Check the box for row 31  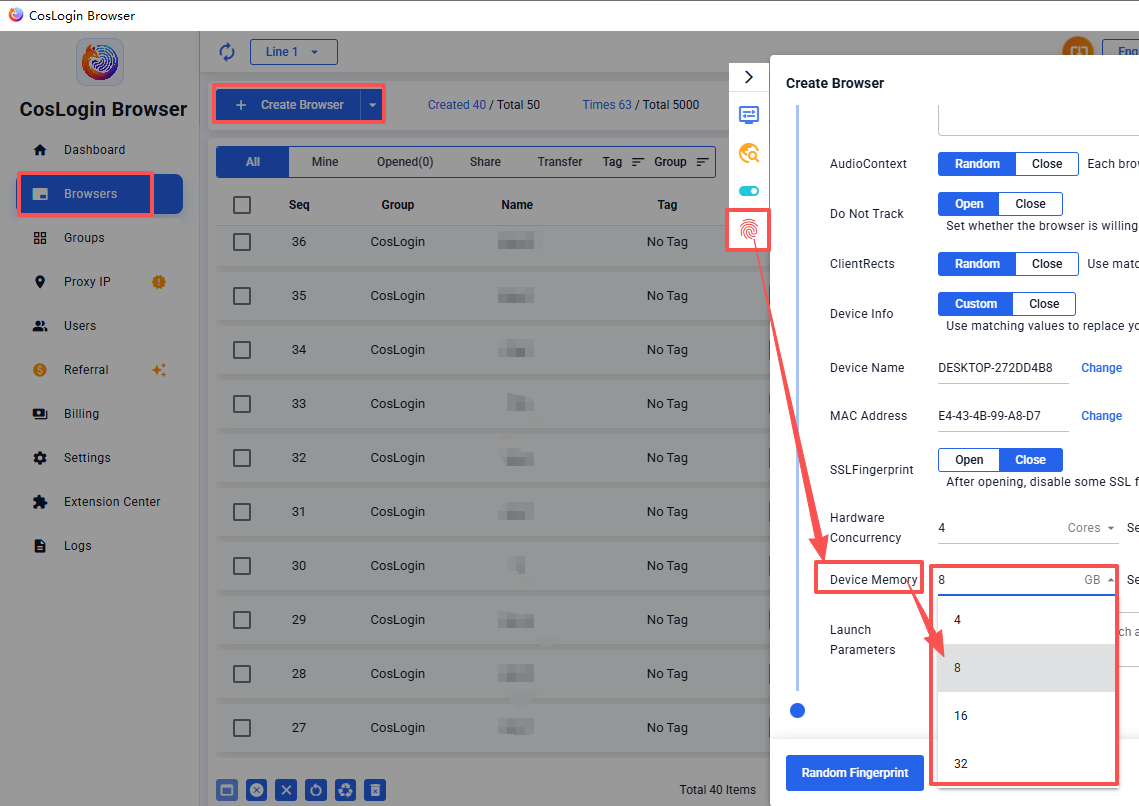(x=242, y=512)
